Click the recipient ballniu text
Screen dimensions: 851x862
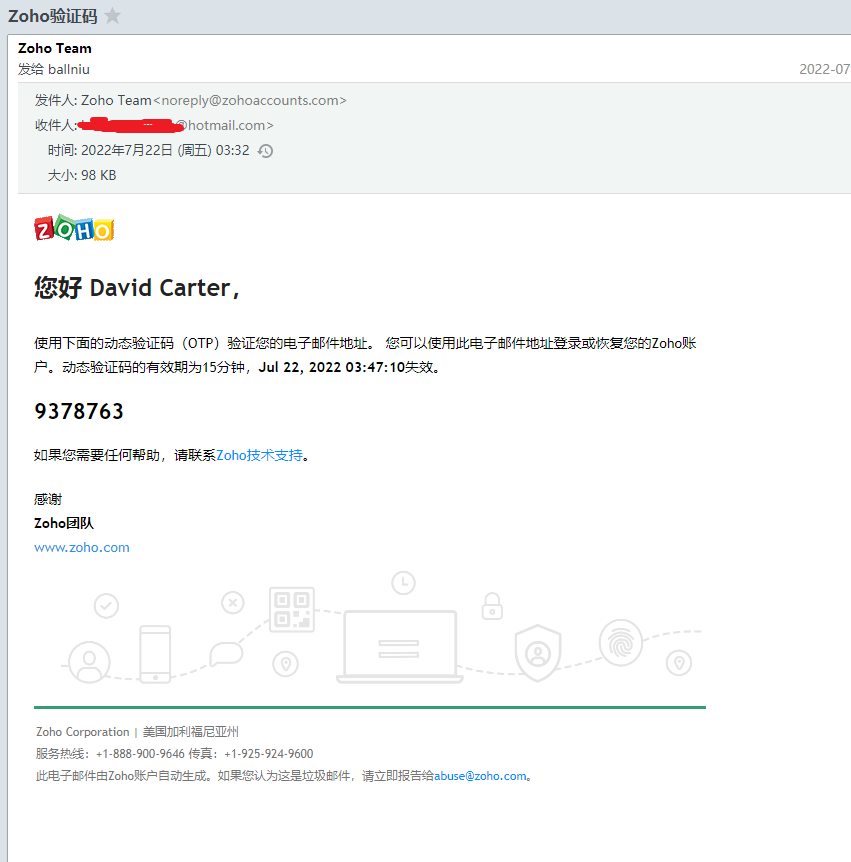[69, 69]
